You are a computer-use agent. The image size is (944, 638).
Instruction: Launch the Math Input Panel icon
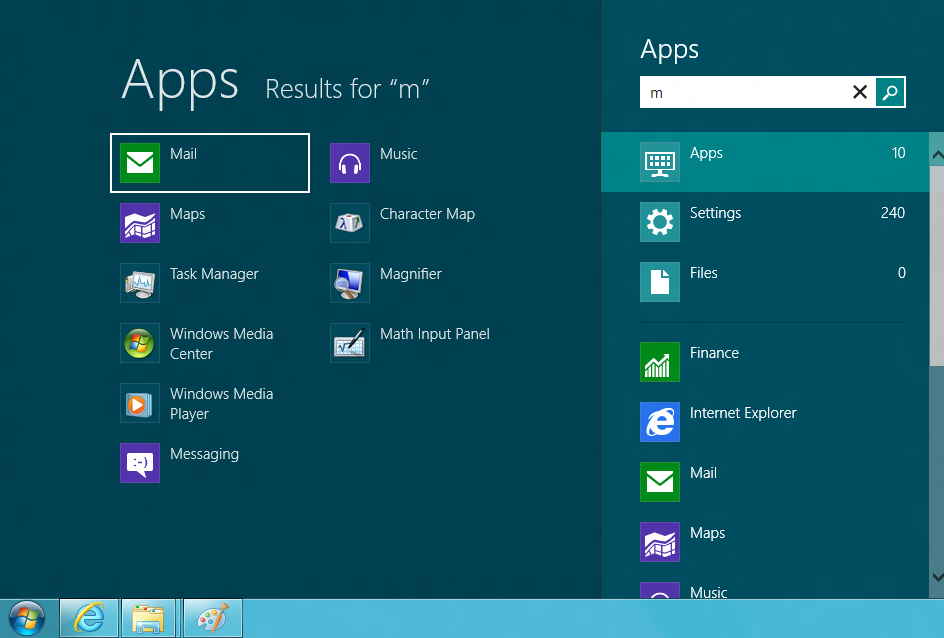[350, 343]
